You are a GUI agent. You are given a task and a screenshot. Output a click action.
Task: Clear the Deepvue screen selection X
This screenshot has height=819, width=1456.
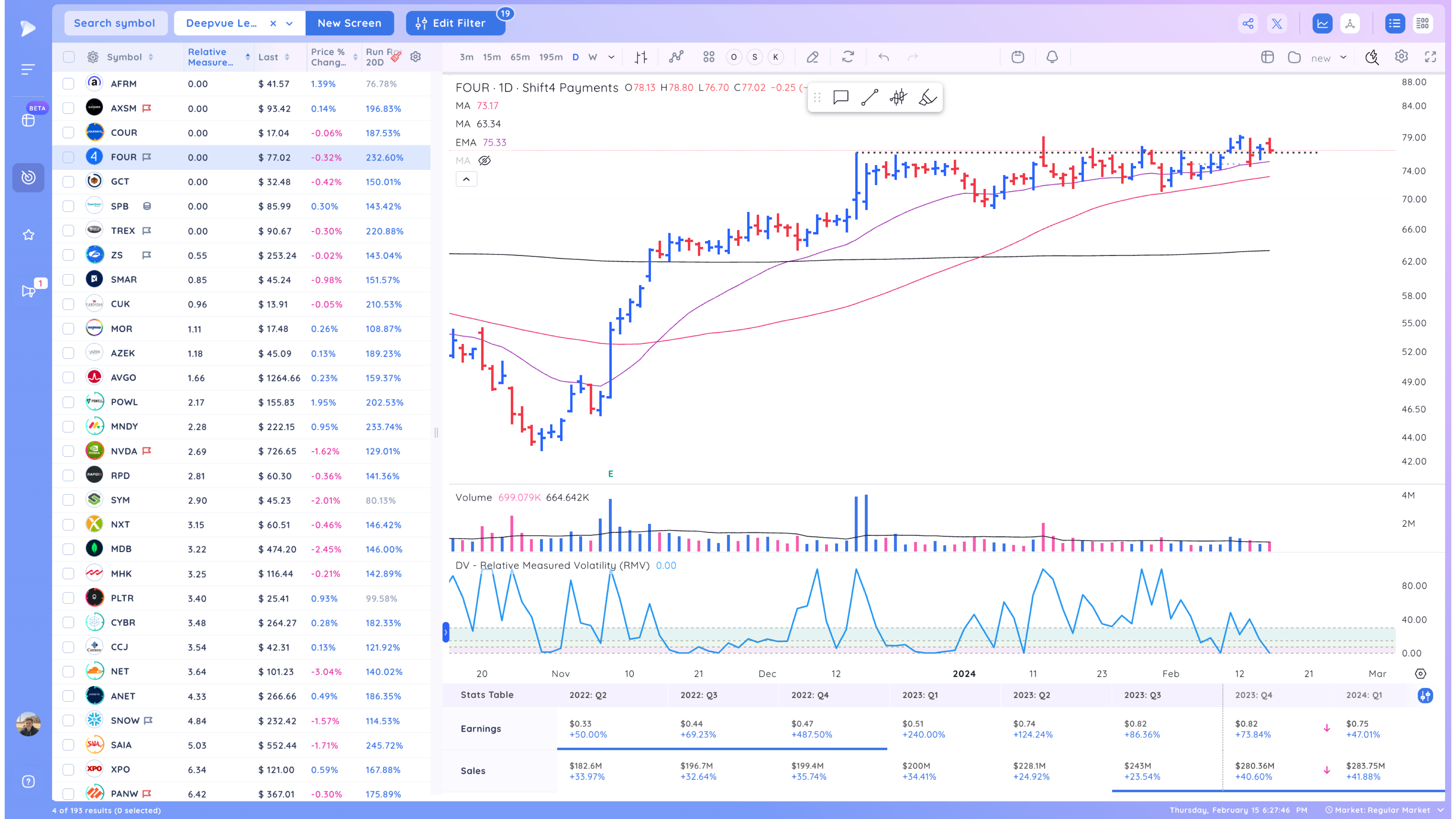273,23
